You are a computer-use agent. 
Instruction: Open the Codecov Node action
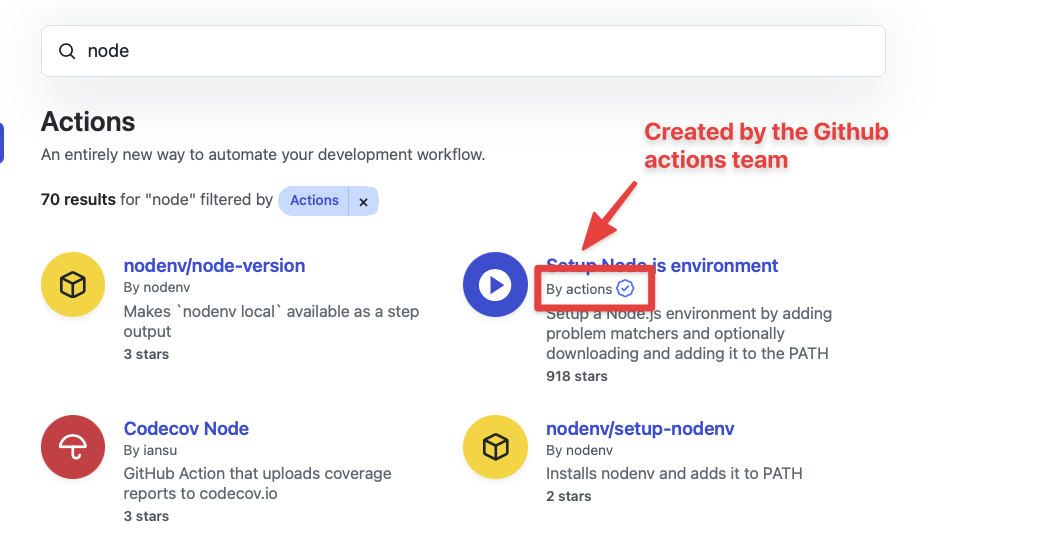pyautogui.click(x=186, y=429)
